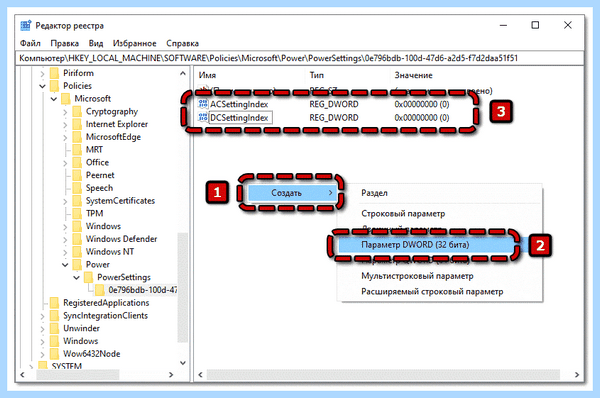Expand the Wow6432Node tree node
The width and height of the screenshot is (600, 398).
point(42,354)
